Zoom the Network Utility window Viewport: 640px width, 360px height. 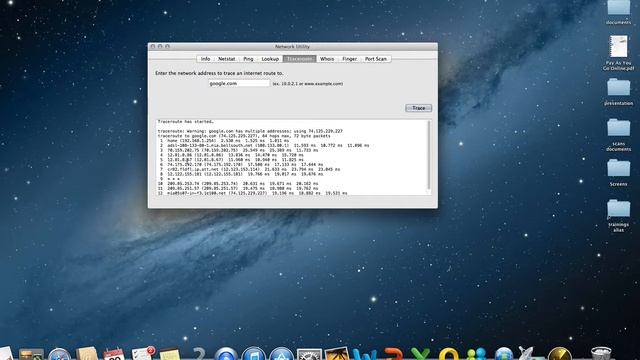pos(167,47)
